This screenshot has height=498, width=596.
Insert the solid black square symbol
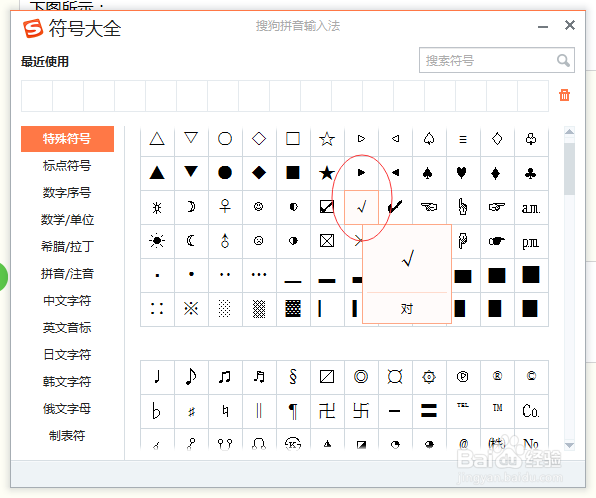[x=293, y=173]
